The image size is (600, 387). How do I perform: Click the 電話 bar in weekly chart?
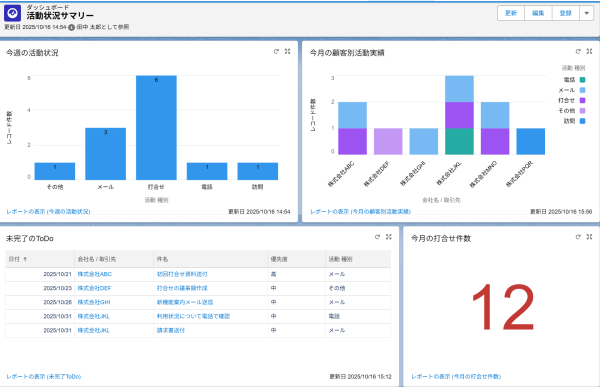(207, 171)
